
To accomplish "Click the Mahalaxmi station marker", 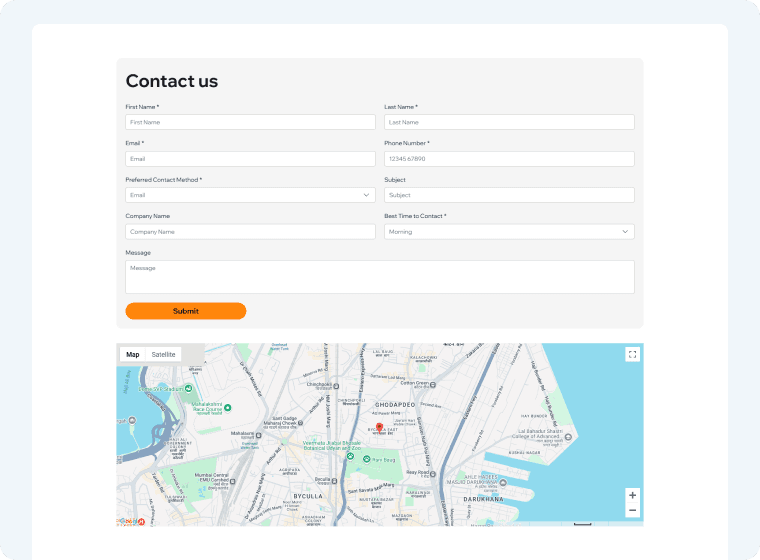I will click(x=258, y=435).
